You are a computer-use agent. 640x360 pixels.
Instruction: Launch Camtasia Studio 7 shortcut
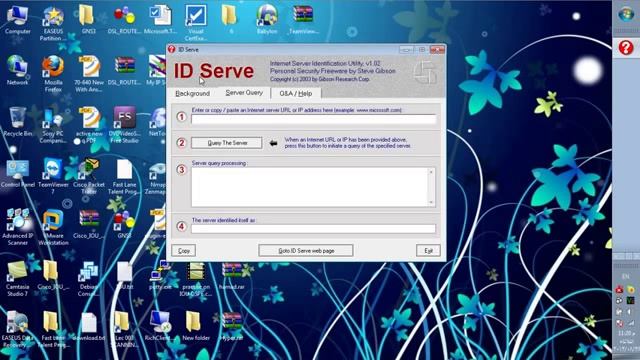point(17,278)
